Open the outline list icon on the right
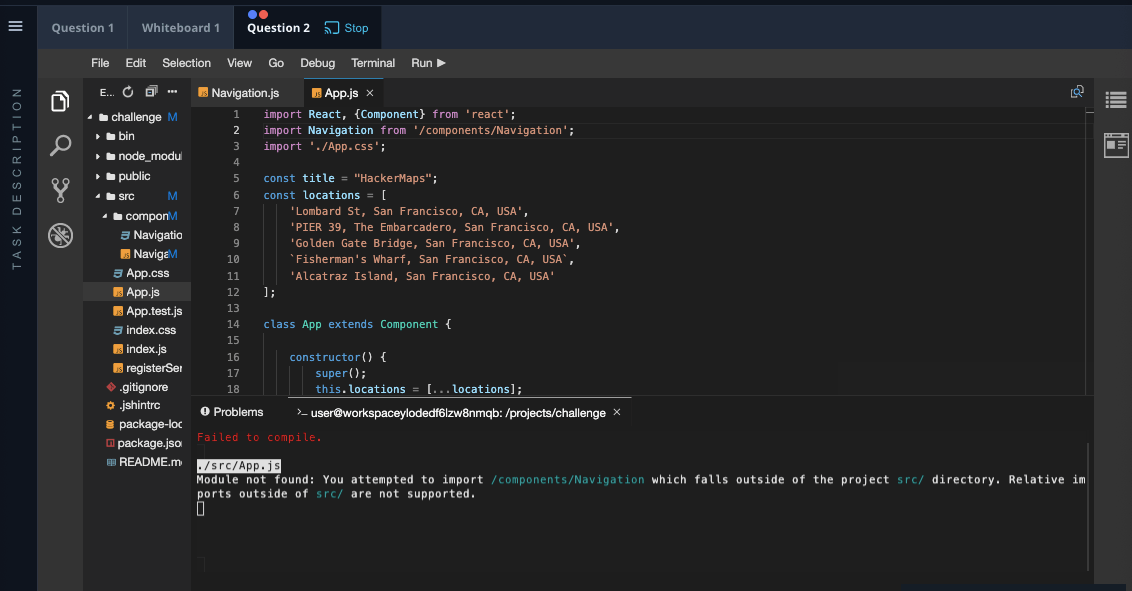This screenshot has height=591, width=1132. (1116, 100)
